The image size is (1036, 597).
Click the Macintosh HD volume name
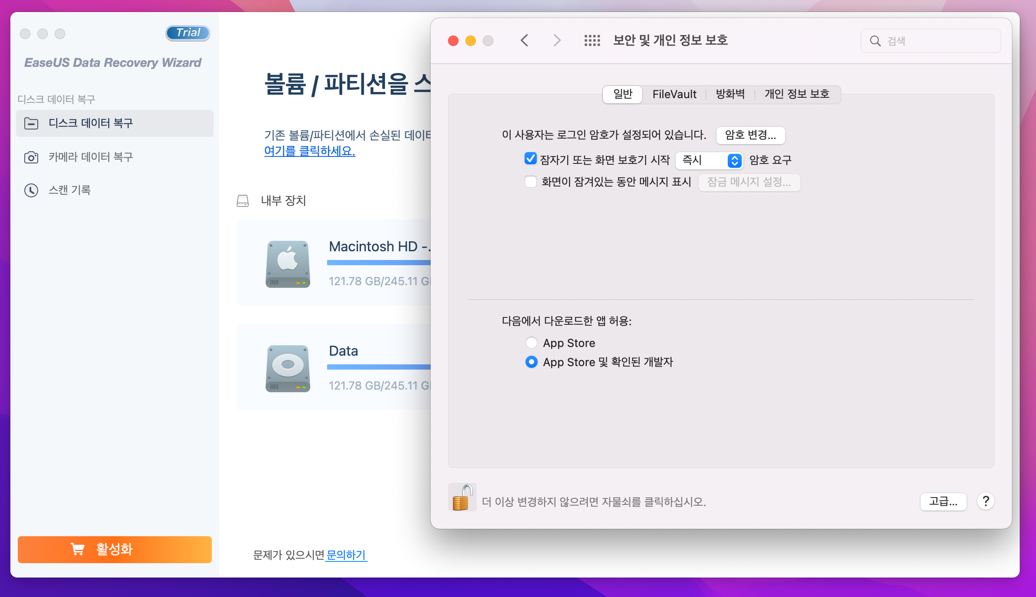pyautogui.click(x=380, y=246)
